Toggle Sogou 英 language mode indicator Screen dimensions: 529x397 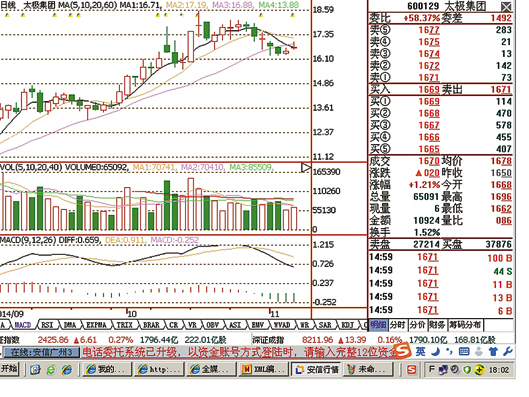tap(420, 352)
